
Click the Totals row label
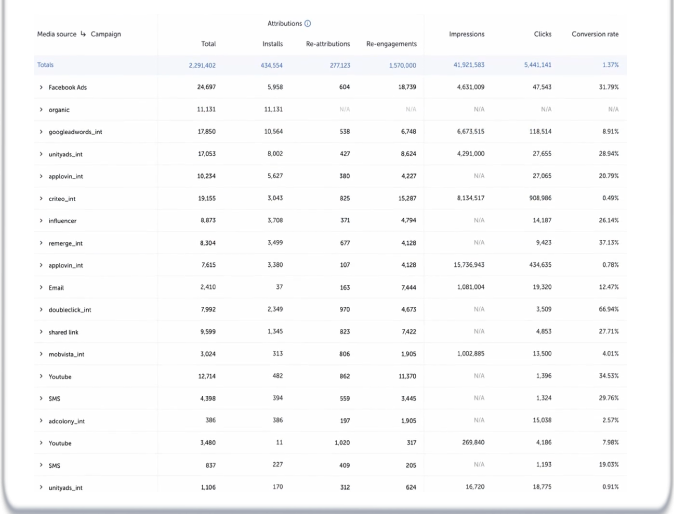point(45,65)
